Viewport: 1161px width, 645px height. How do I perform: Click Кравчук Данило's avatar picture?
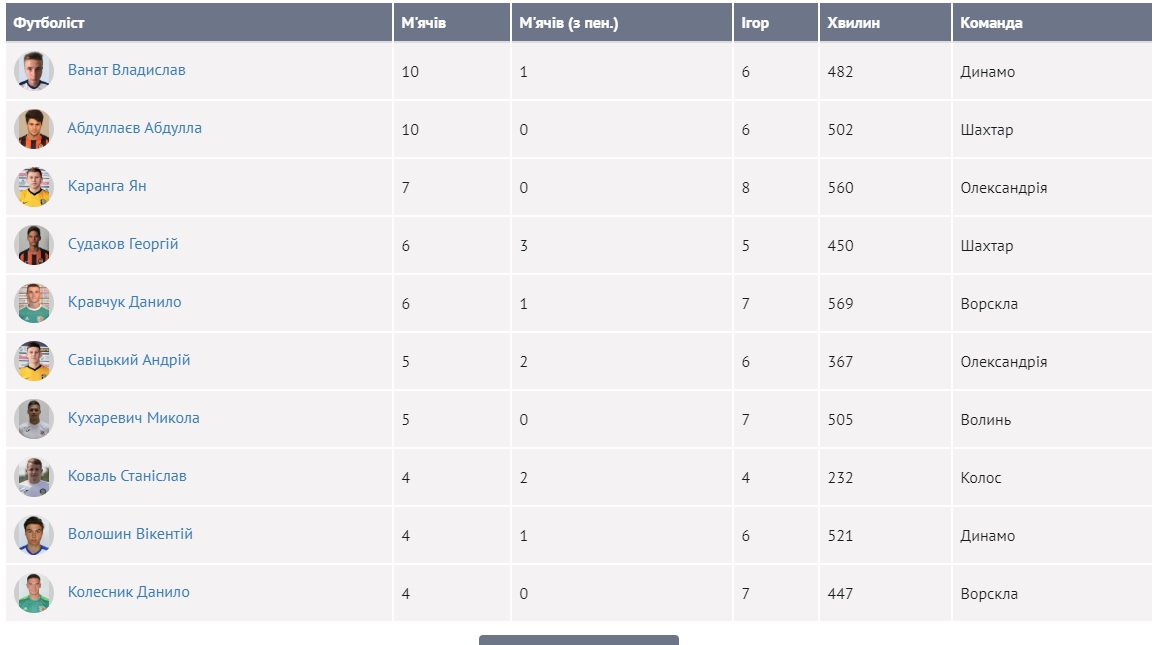tap(34, 303)
